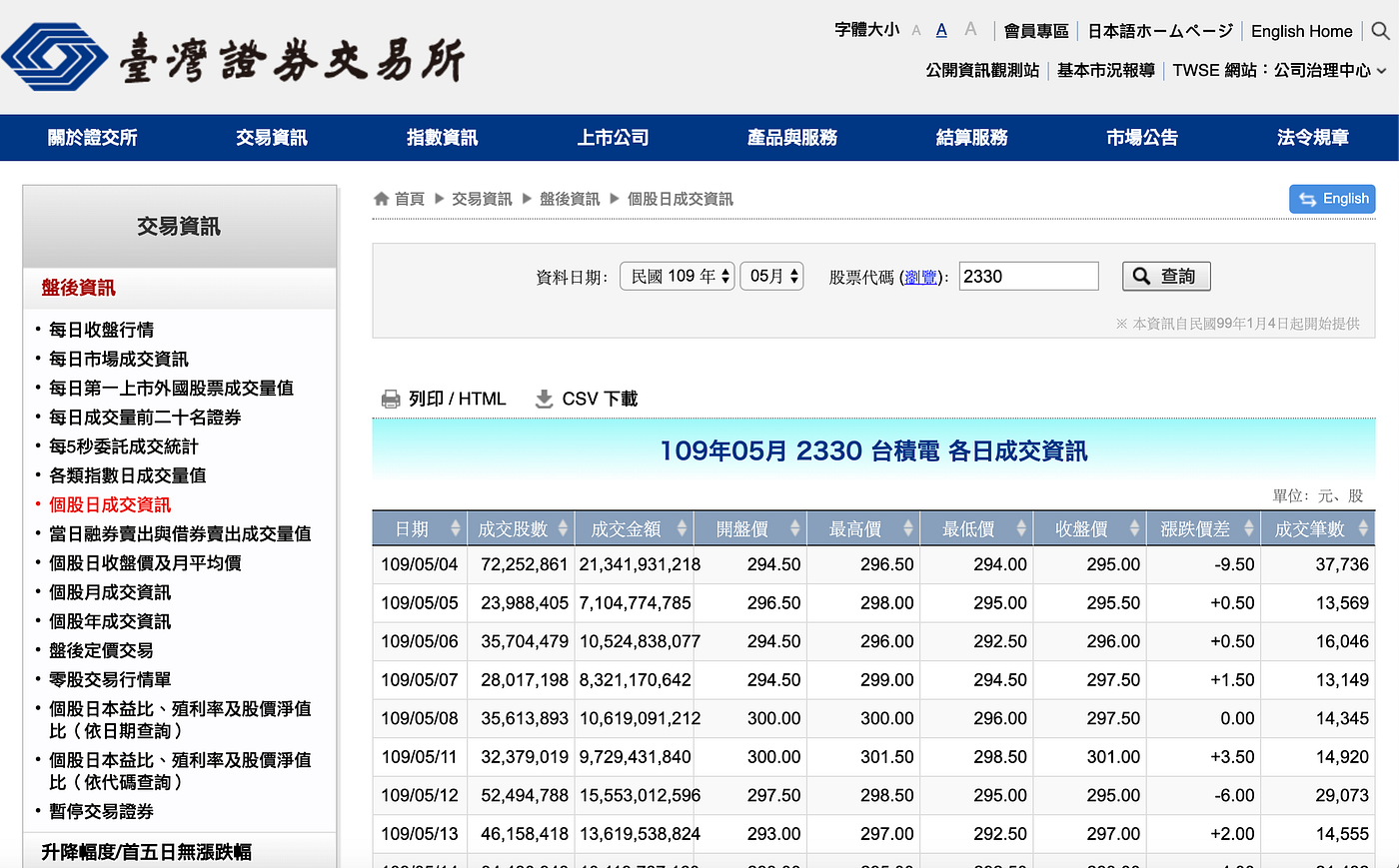Viewport: 1399px width, 868px height.
Task: Sort table by 日期 column arrows
Action: pyautogui.click(x=456, y=528)
